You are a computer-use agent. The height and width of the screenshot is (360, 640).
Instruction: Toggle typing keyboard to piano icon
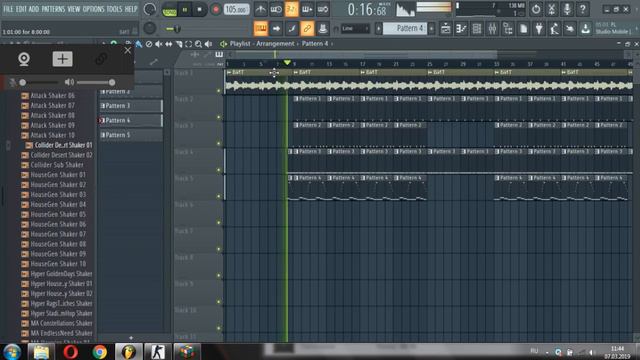point(260,29)
